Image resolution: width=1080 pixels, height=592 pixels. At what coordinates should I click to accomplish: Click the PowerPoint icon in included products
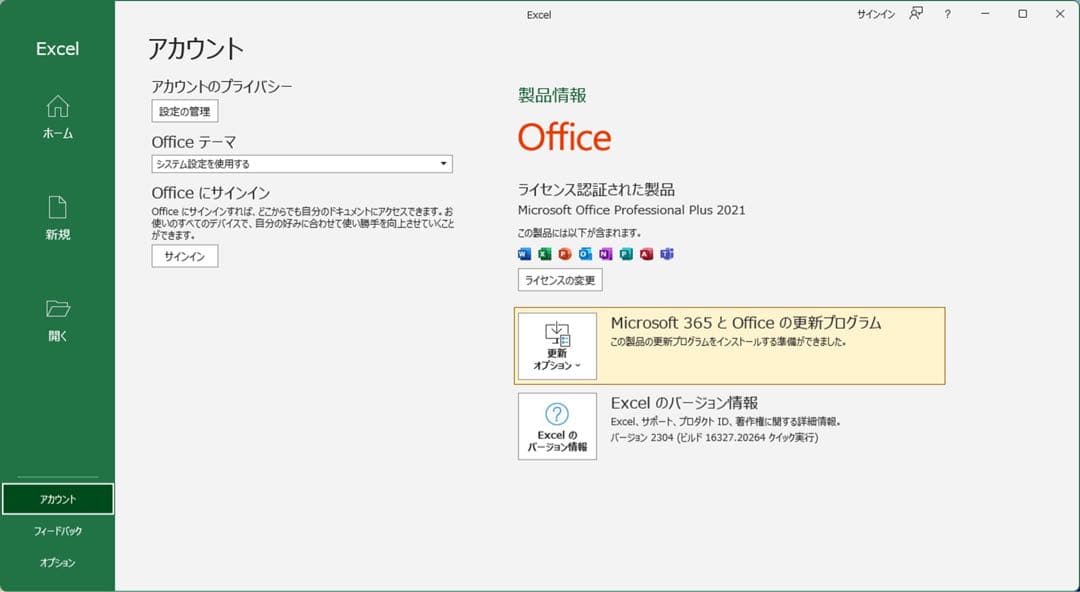tap(564, 254)
